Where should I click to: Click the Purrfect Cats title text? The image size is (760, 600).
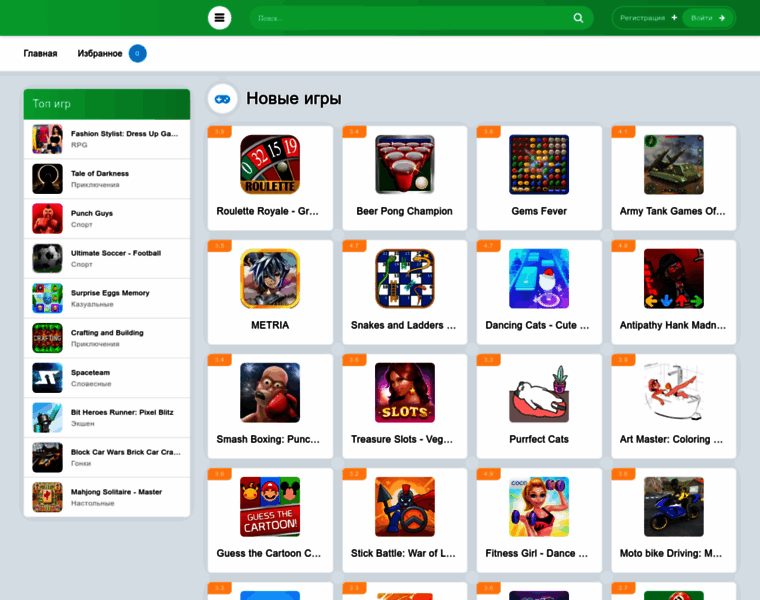tap(539, 439)
